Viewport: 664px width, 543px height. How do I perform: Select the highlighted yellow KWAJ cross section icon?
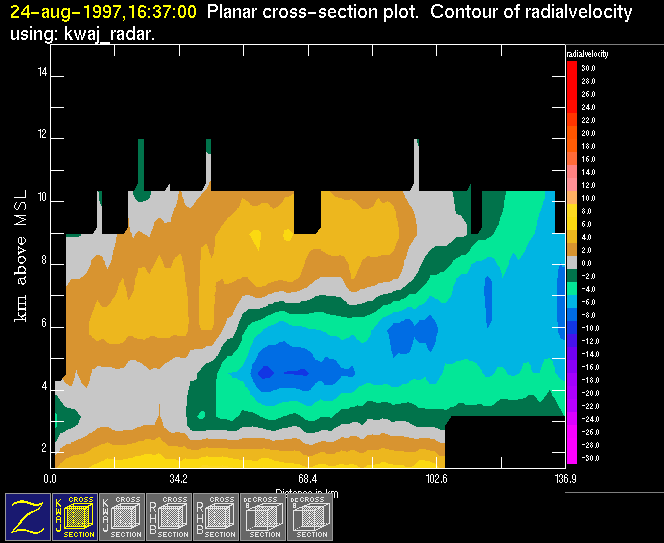(x=72, y=516)
